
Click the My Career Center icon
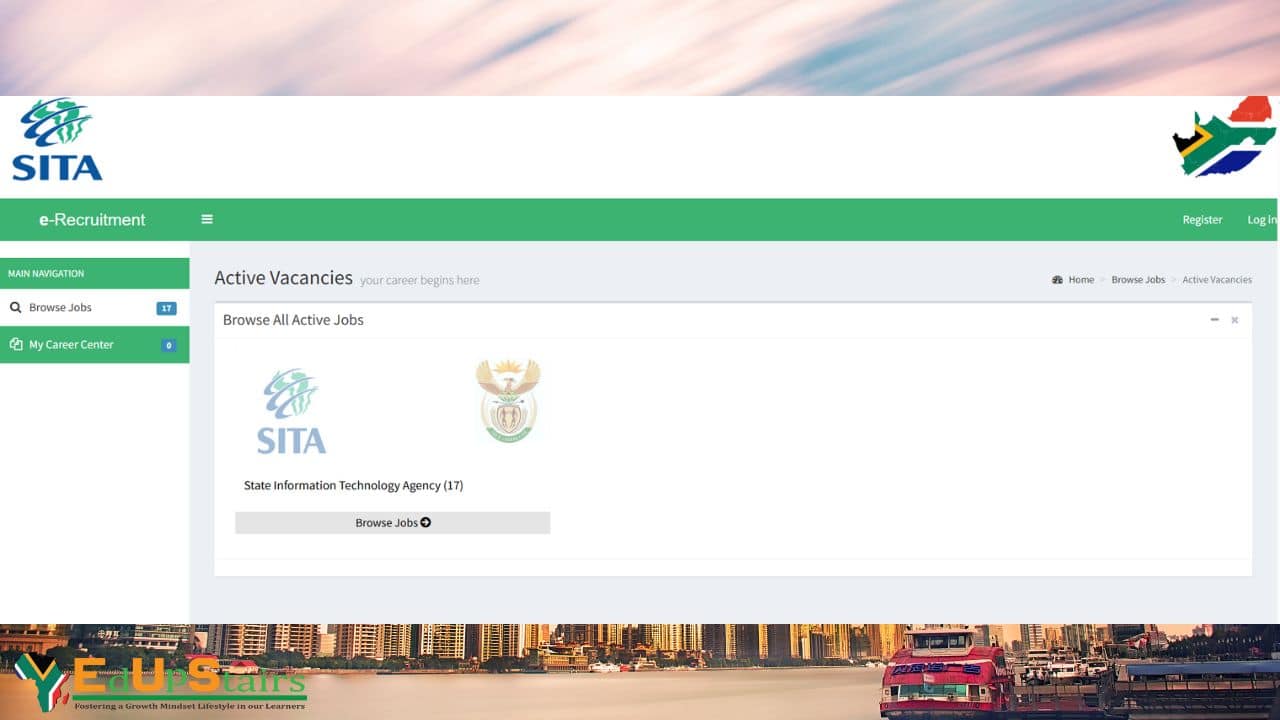(x=16, y=344)
